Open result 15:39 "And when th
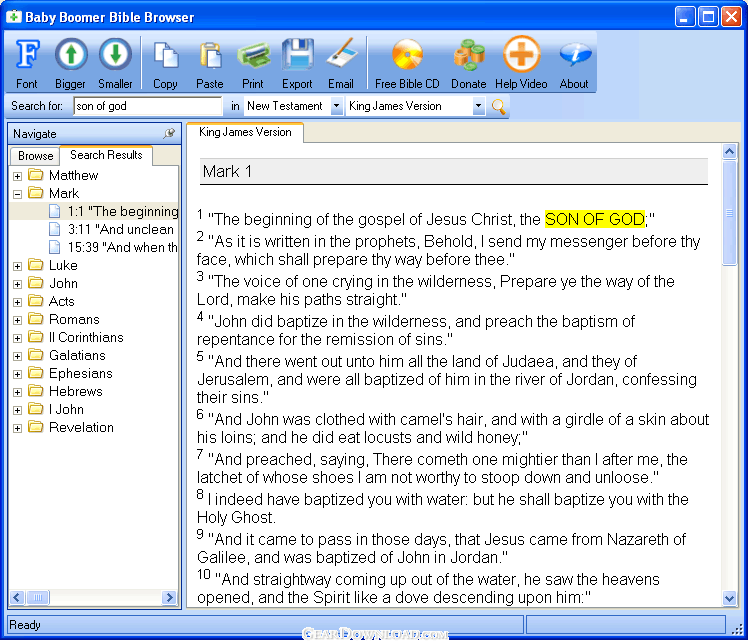This screenshot has height=642, width=750. [x=122, y=247]
